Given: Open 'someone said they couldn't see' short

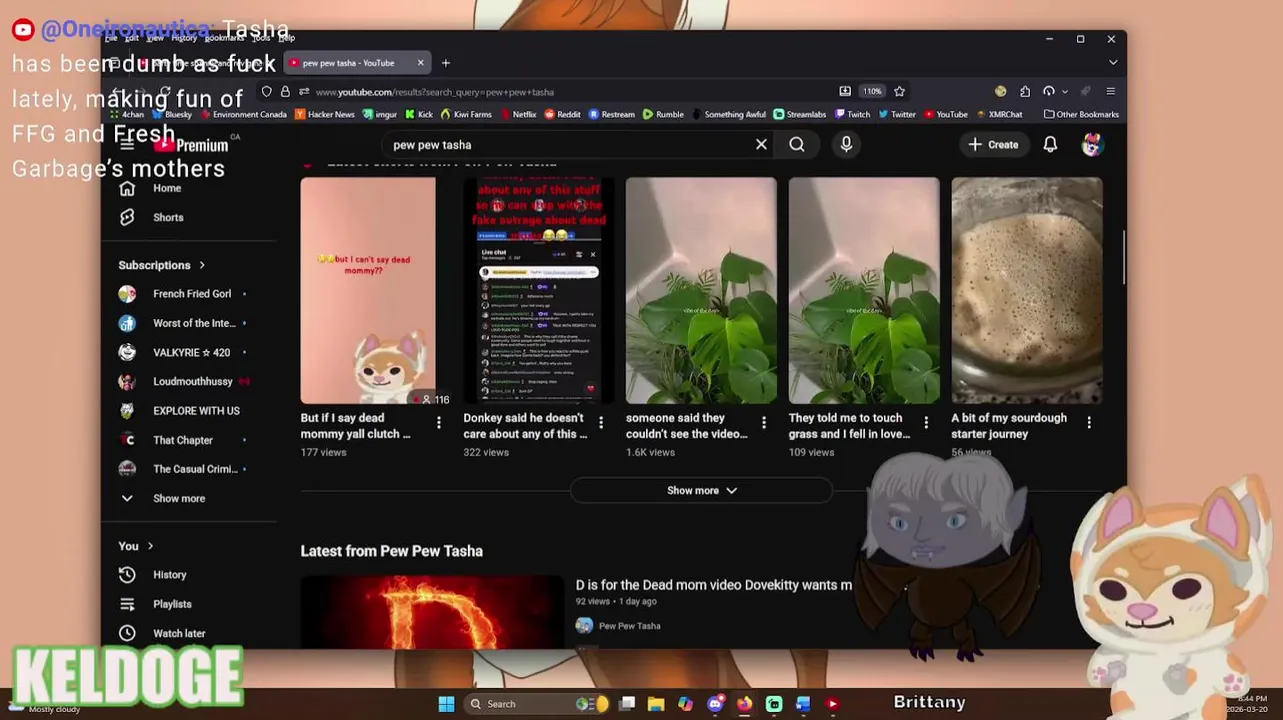Looking at the screenshot, I should (x=687, y=426).
